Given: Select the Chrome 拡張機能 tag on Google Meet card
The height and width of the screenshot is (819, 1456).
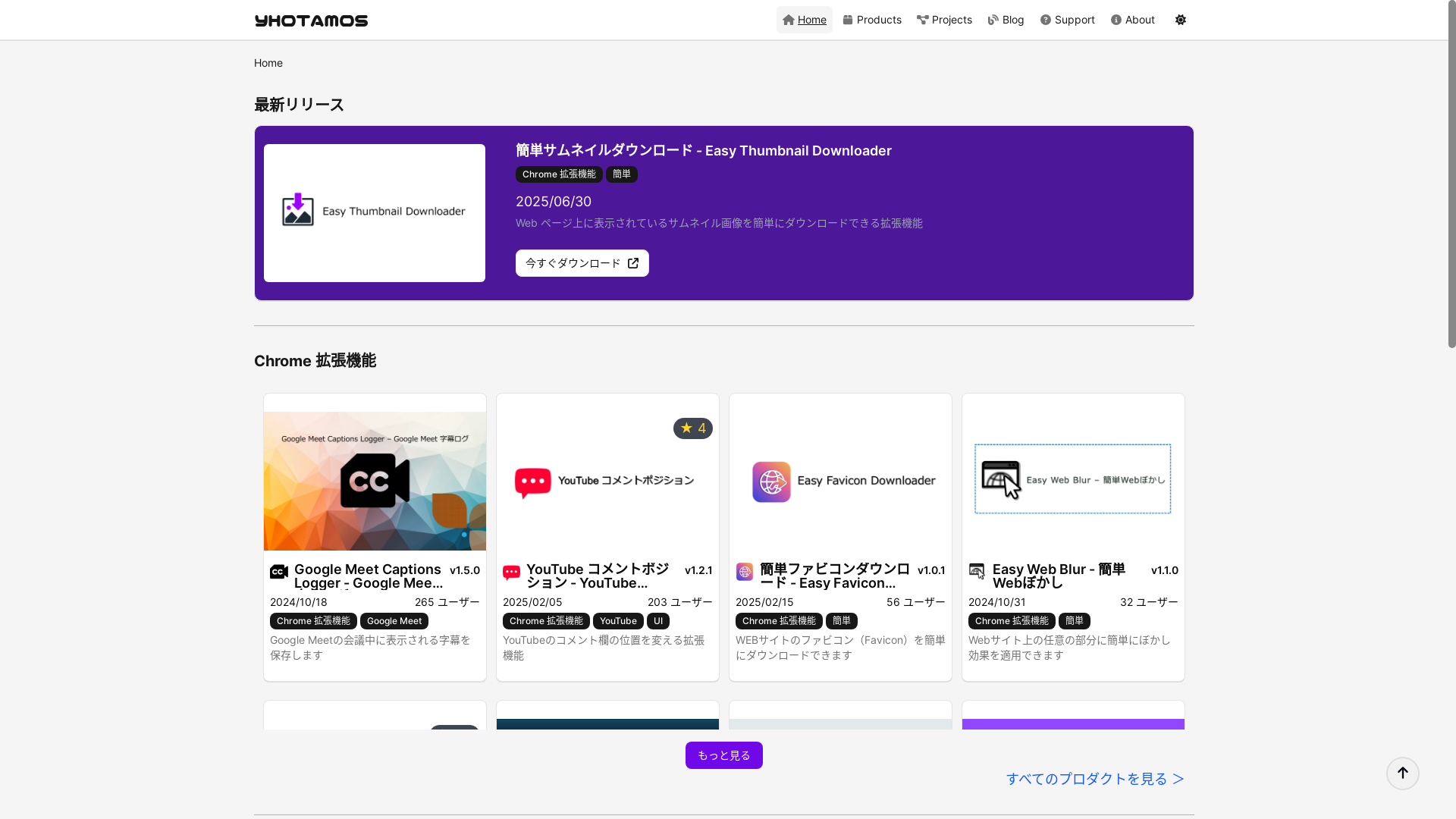Looking at the screenshot, I should click(313, 621).
